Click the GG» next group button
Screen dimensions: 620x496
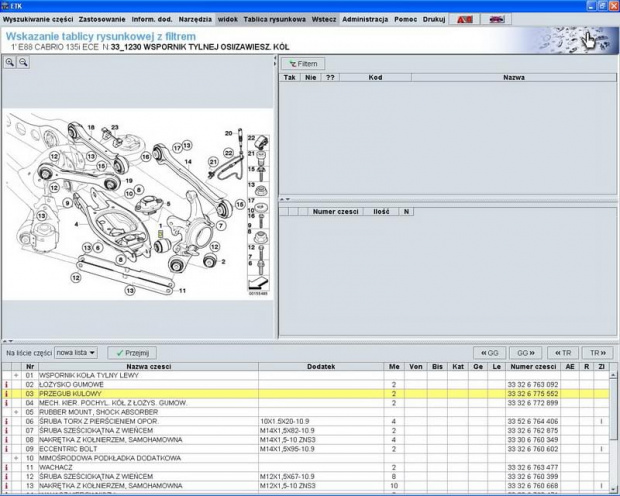(x=525, y=353)
